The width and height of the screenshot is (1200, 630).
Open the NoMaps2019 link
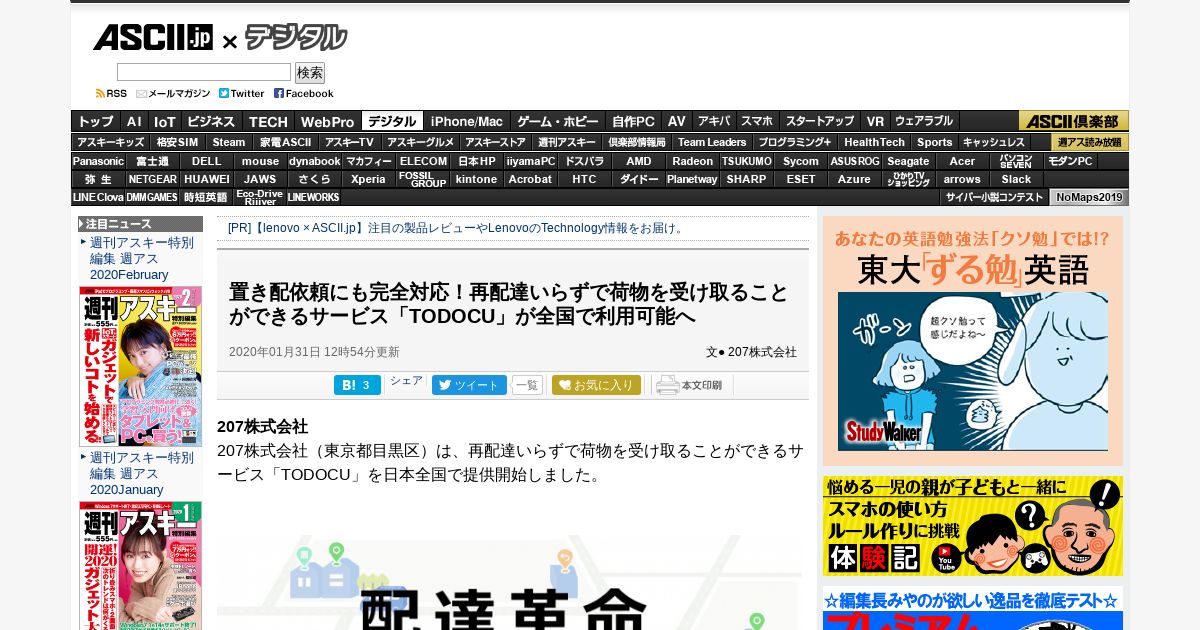coord(1089,198)
